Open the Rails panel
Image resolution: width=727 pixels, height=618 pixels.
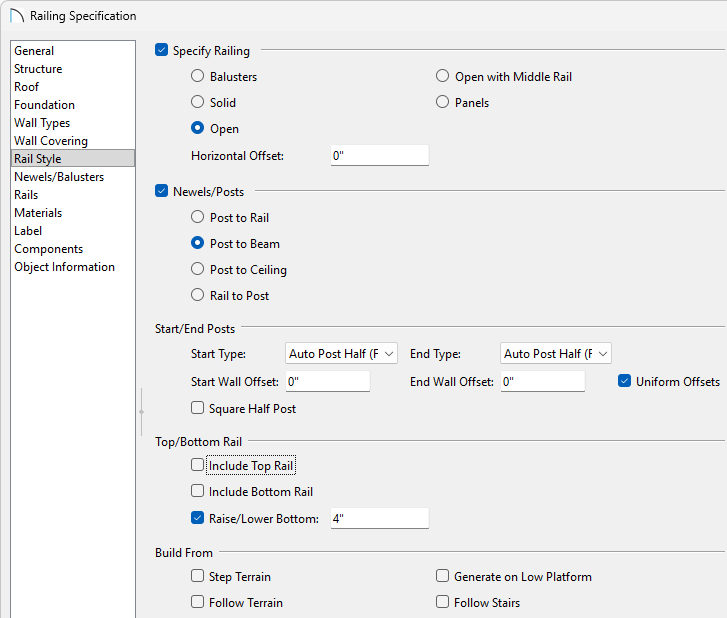pyautogui.click(x=73, y=195)
